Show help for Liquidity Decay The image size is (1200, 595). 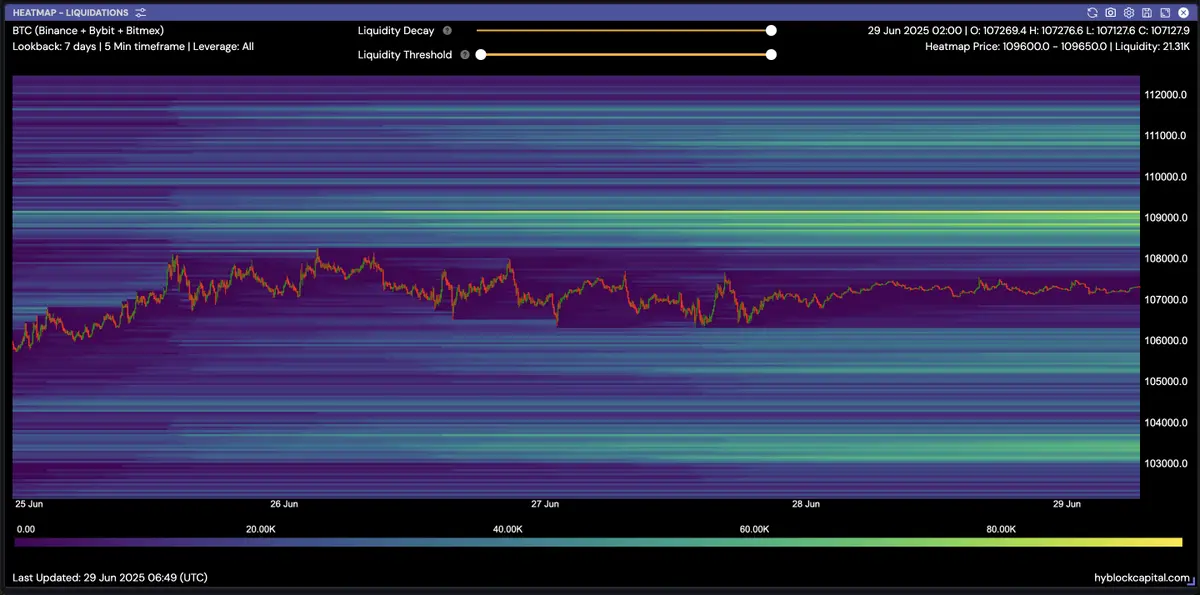click(x=447, y=31)
